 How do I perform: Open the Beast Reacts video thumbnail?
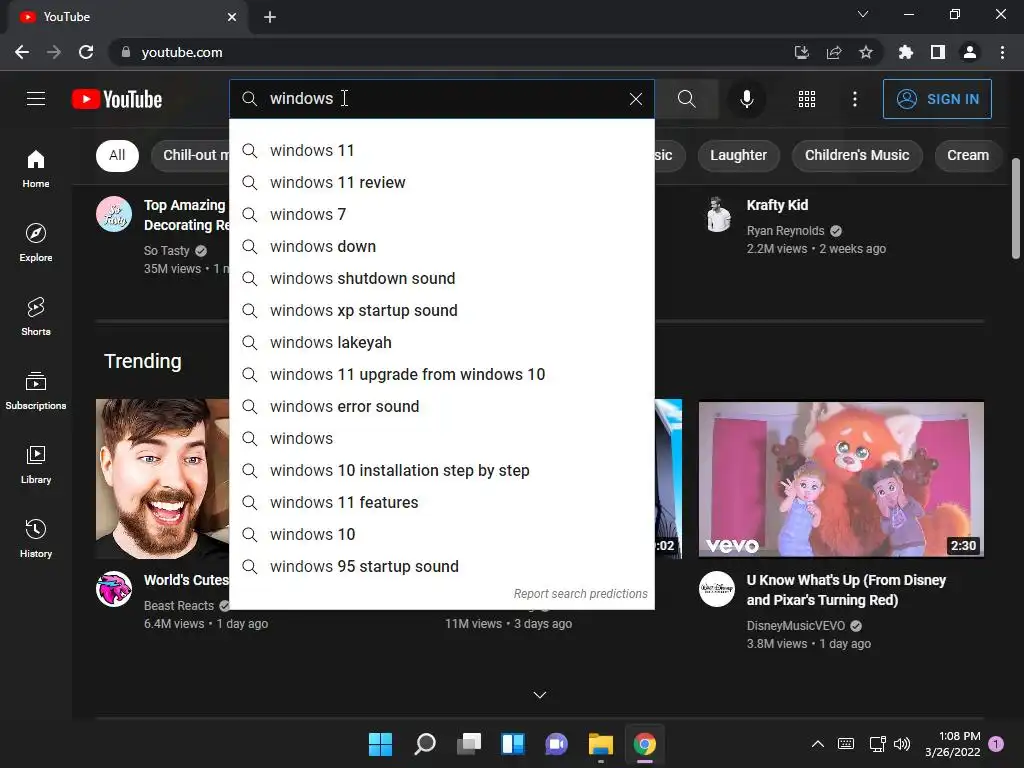coord(163,479)
